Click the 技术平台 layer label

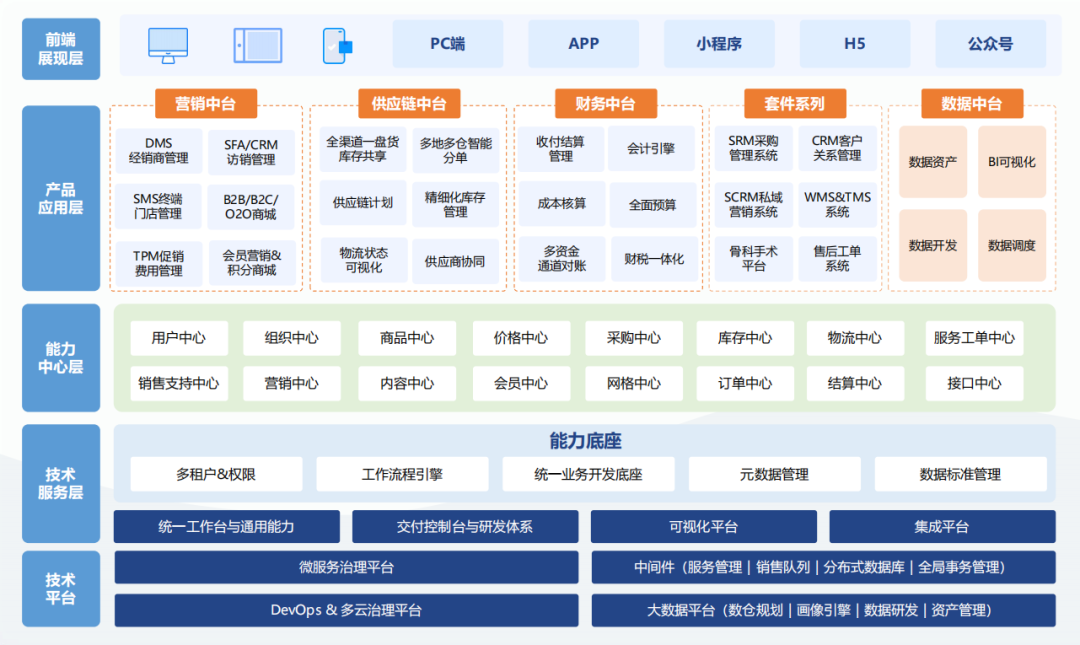click(x=61, y=588)
